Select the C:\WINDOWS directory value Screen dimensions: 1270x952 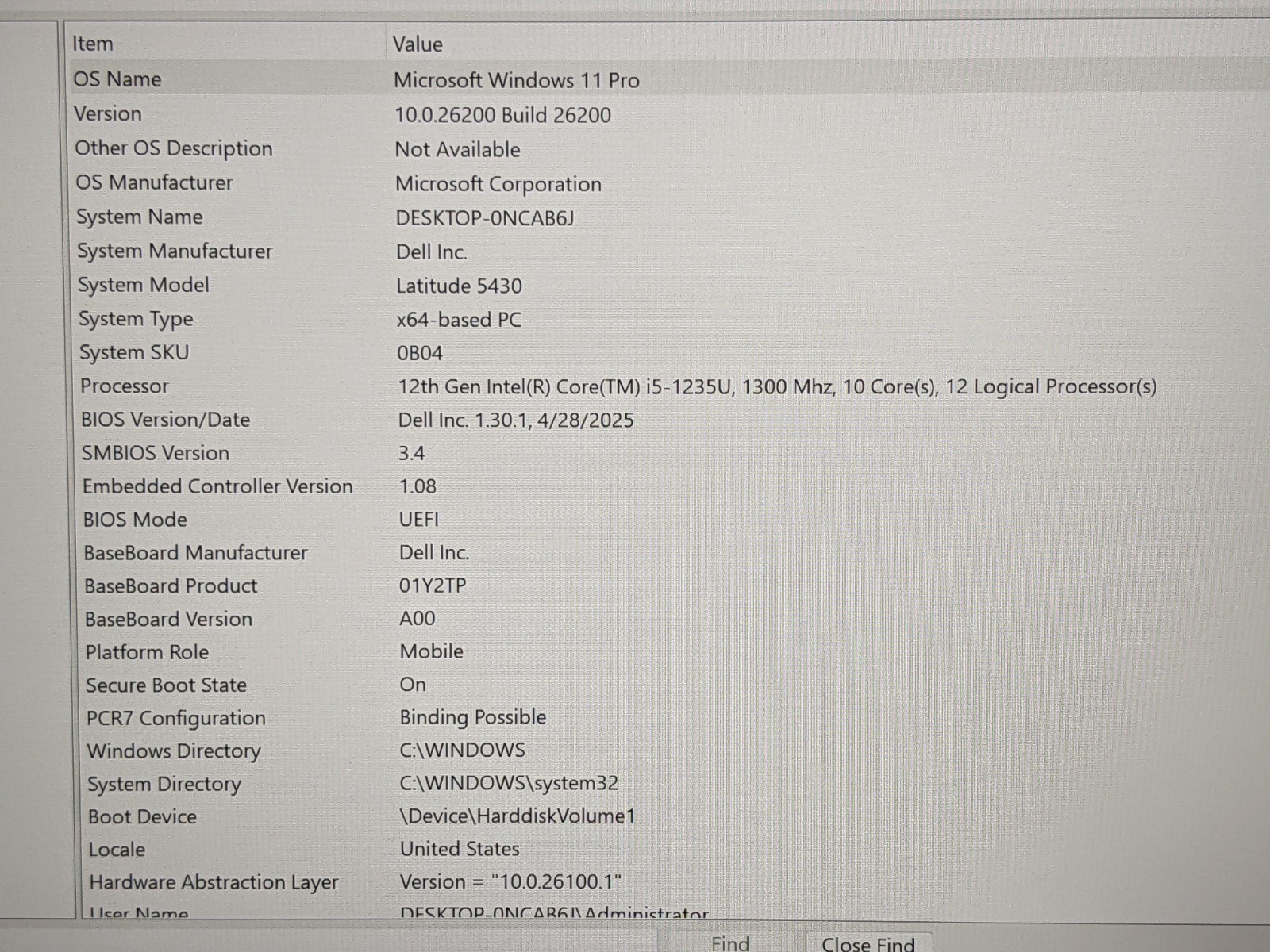(x=463, y=750)
